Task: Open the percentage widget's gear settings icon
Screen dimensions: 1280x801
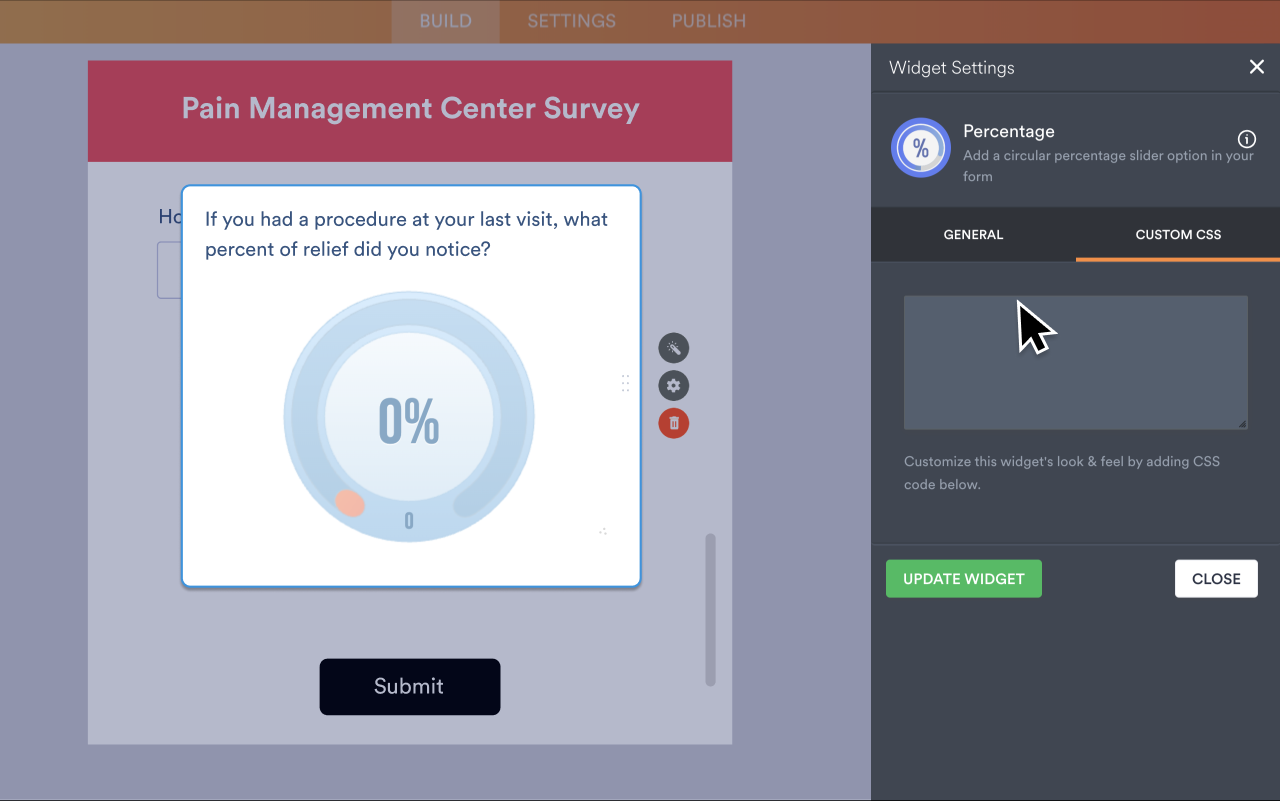Action: click(x=673, y=385)
